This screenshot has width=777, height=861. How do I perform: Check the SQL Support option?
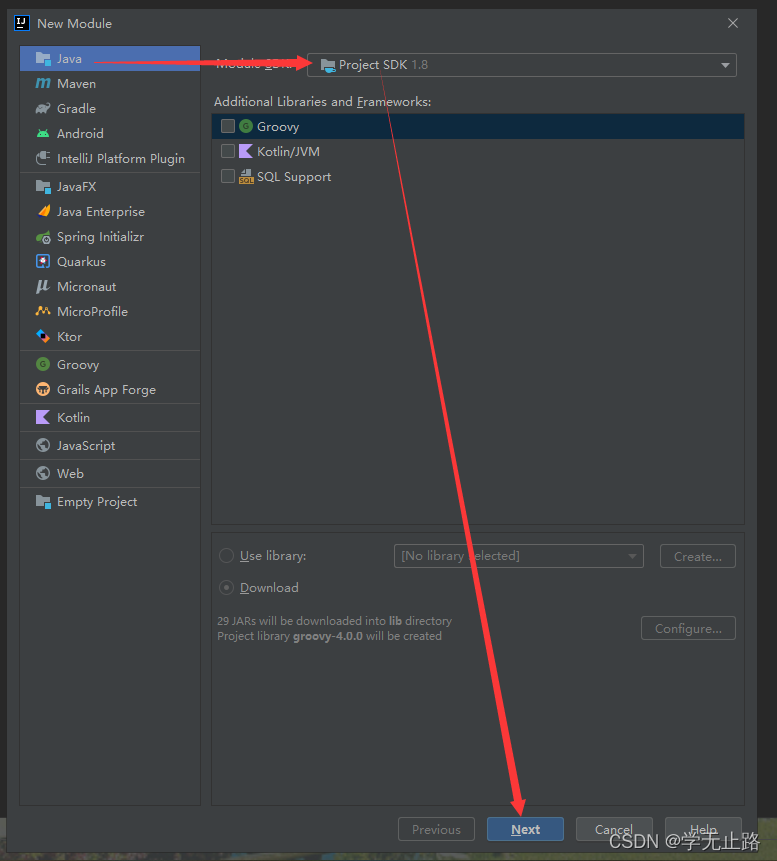(228, 176)
